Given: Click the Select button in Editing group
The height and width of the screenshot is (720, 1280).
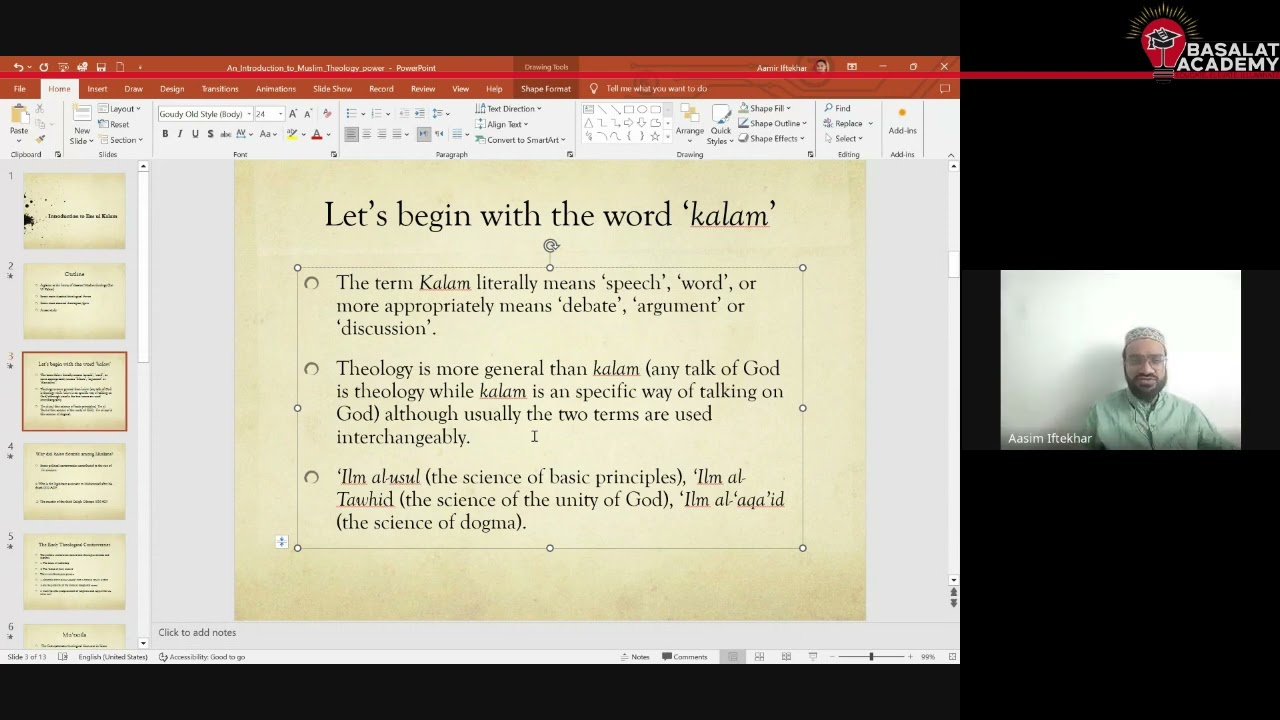Looking at the screenshot, I should 842,139.
